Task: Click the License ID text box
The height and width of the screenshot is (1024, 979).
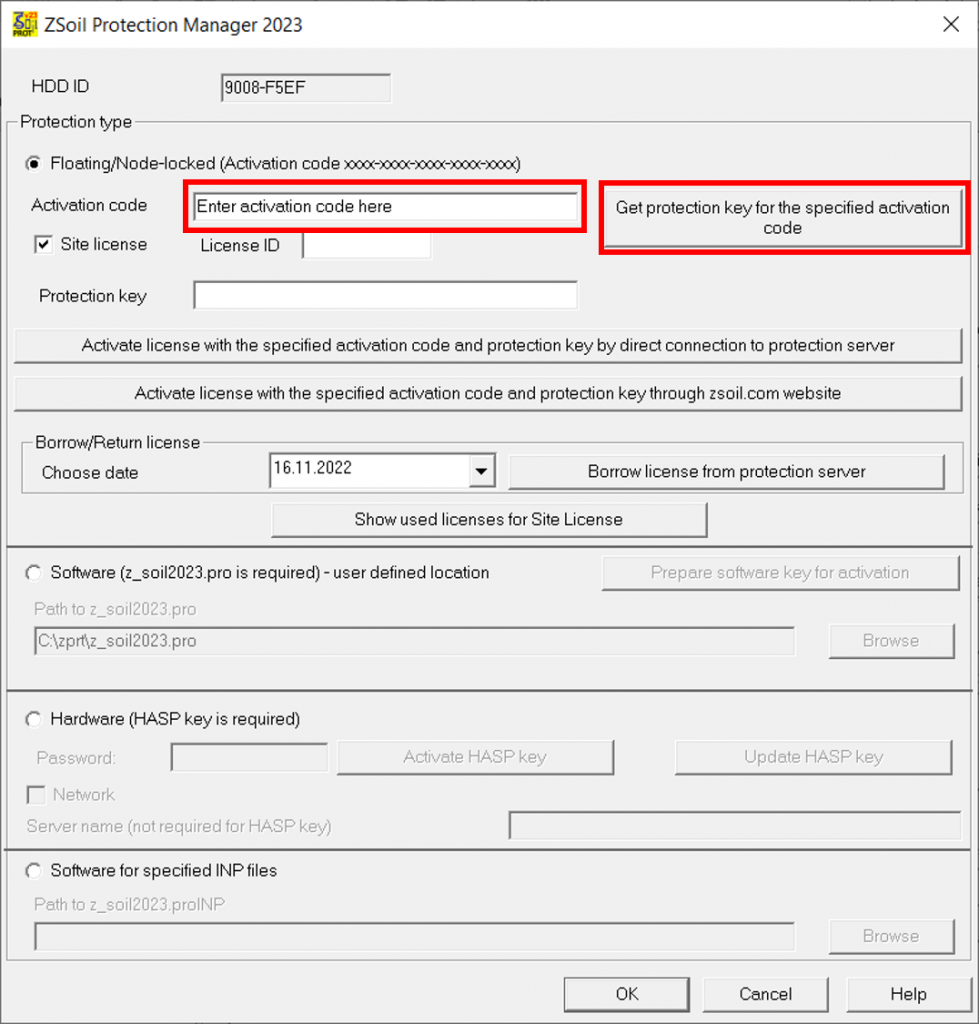Action: (366, 245)
